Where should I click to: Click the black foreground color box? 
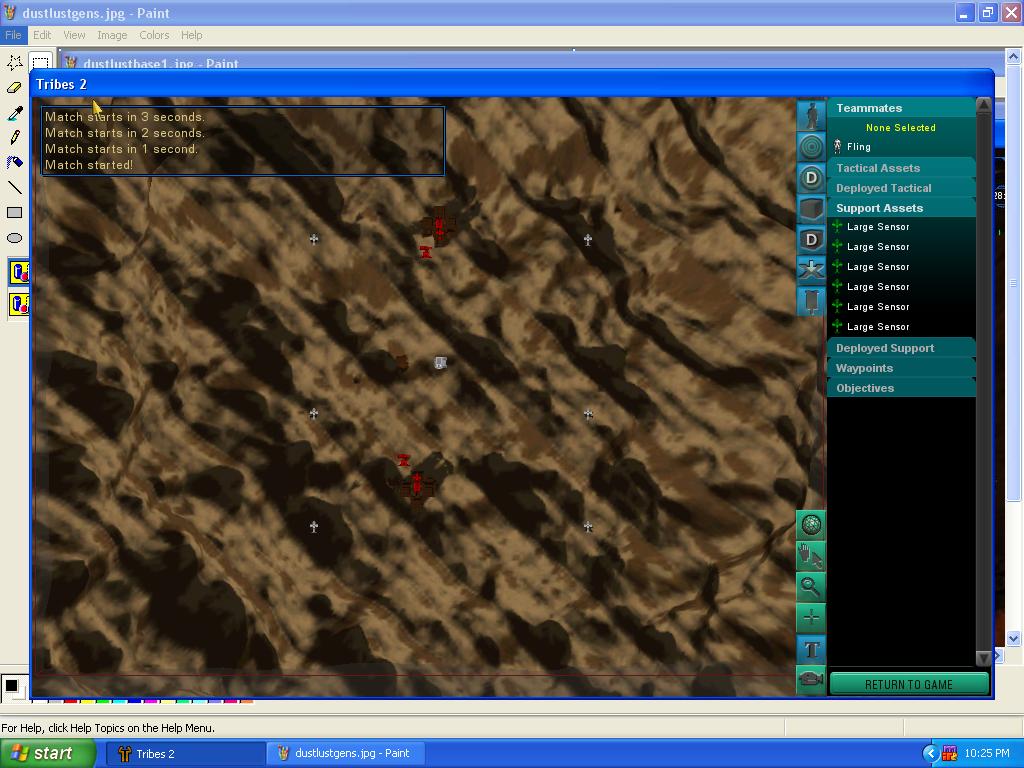pyautogui.click(x=11, y=686)
